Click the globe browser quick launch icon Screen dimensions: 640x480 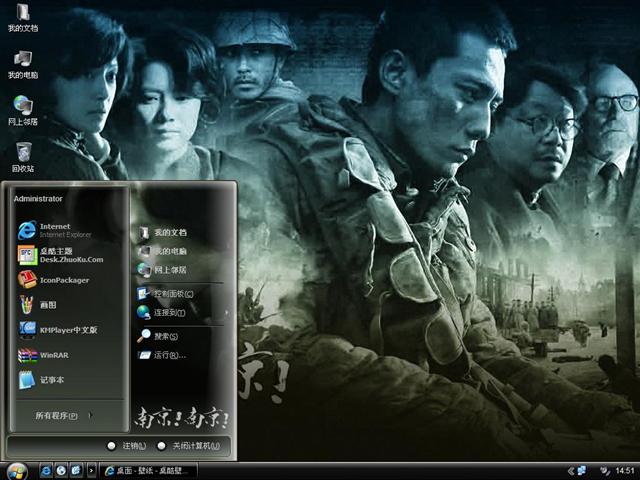point(61,471)
